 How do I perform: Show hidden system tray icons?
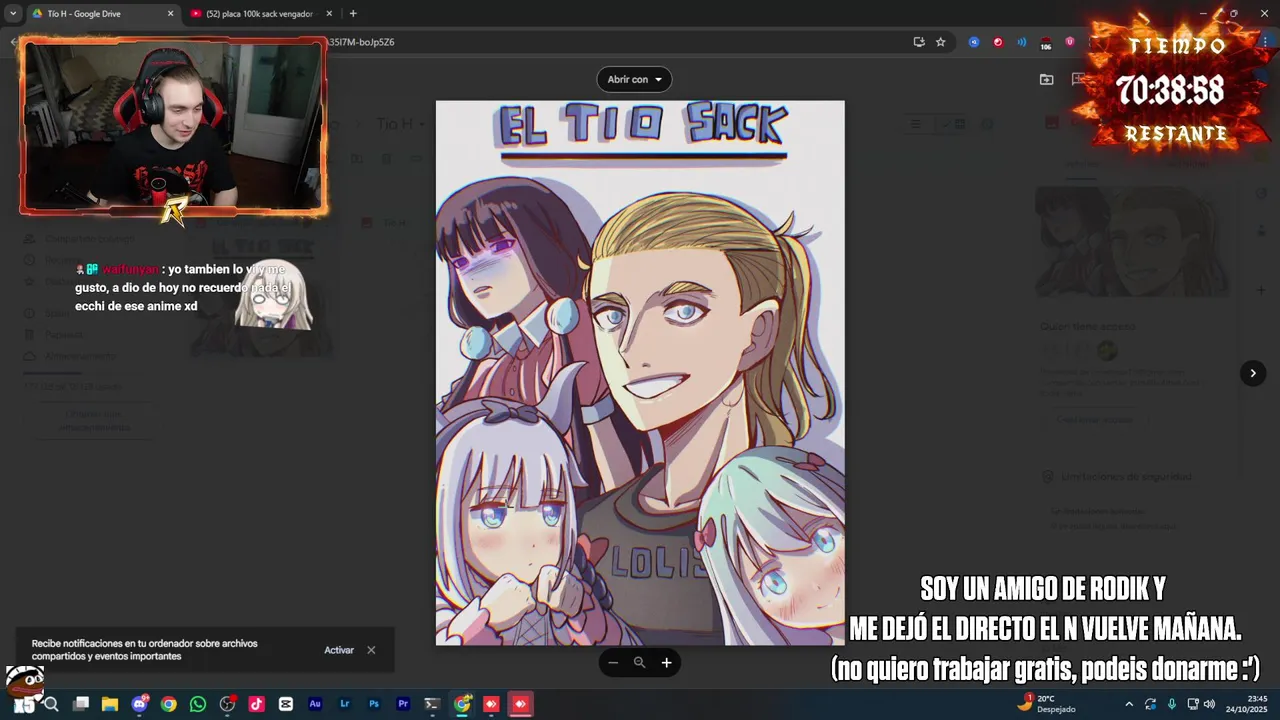1129,704
